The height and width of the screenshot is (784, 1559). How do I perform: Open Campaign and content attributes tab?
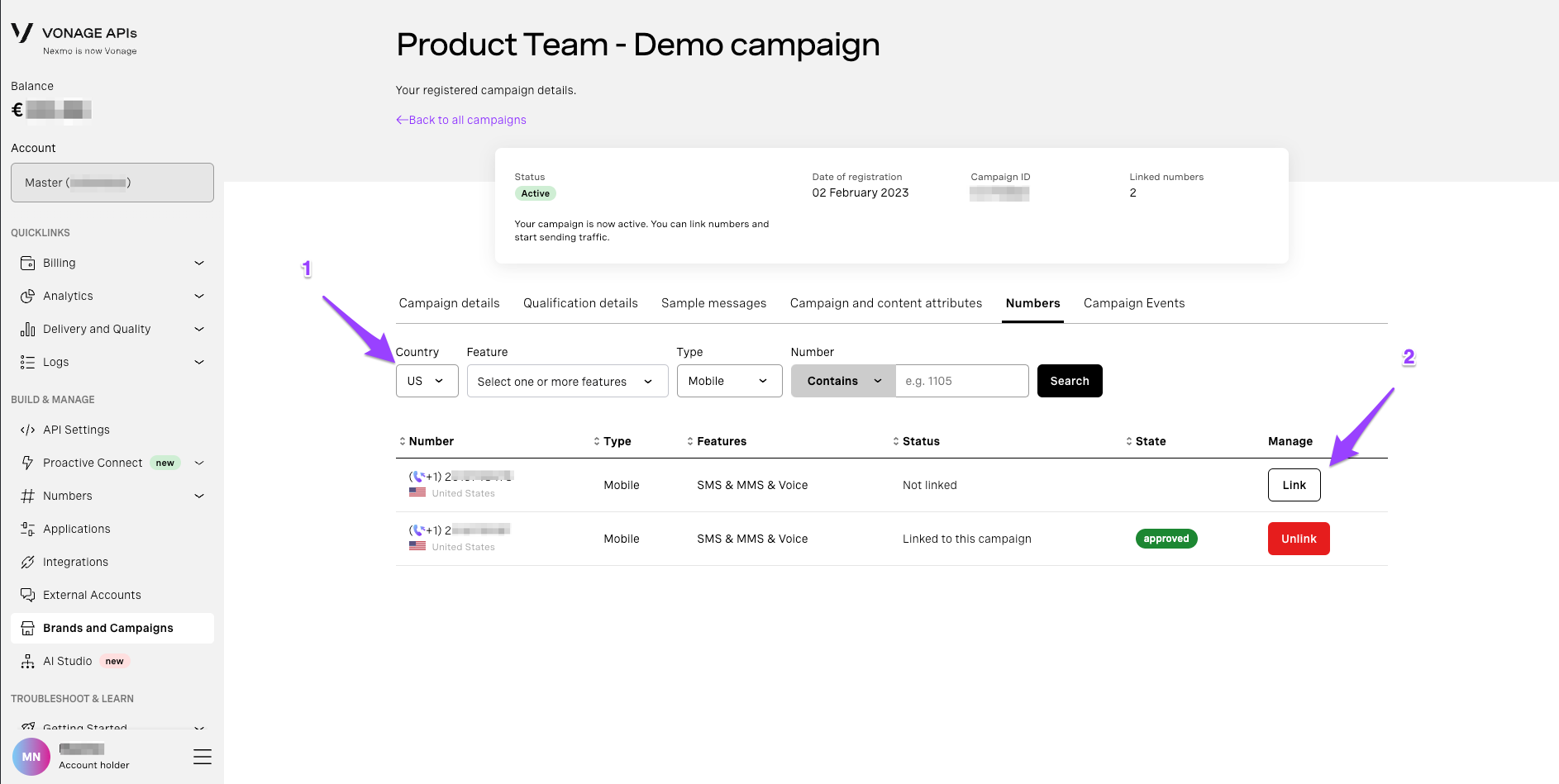coord(886,303)
